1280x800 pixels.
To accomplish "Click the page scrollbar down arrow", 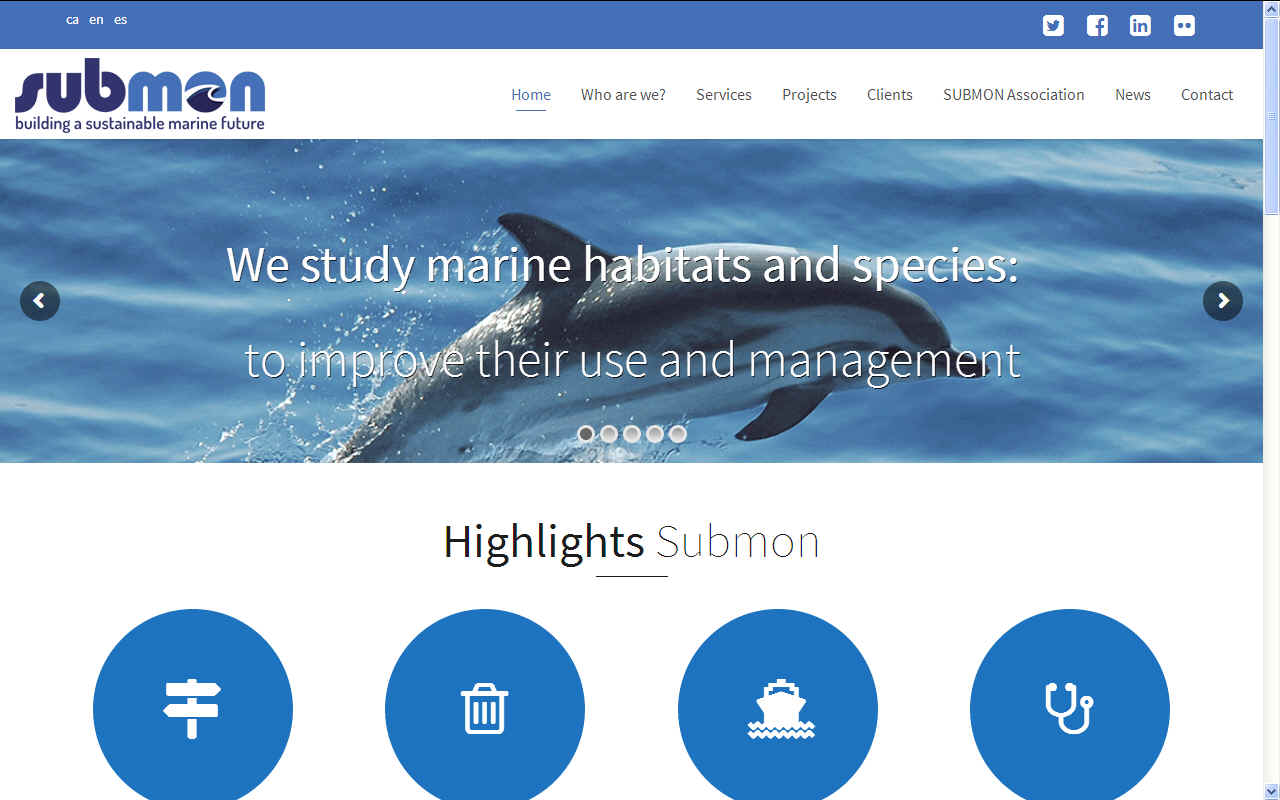I will tap(1272, 791).
